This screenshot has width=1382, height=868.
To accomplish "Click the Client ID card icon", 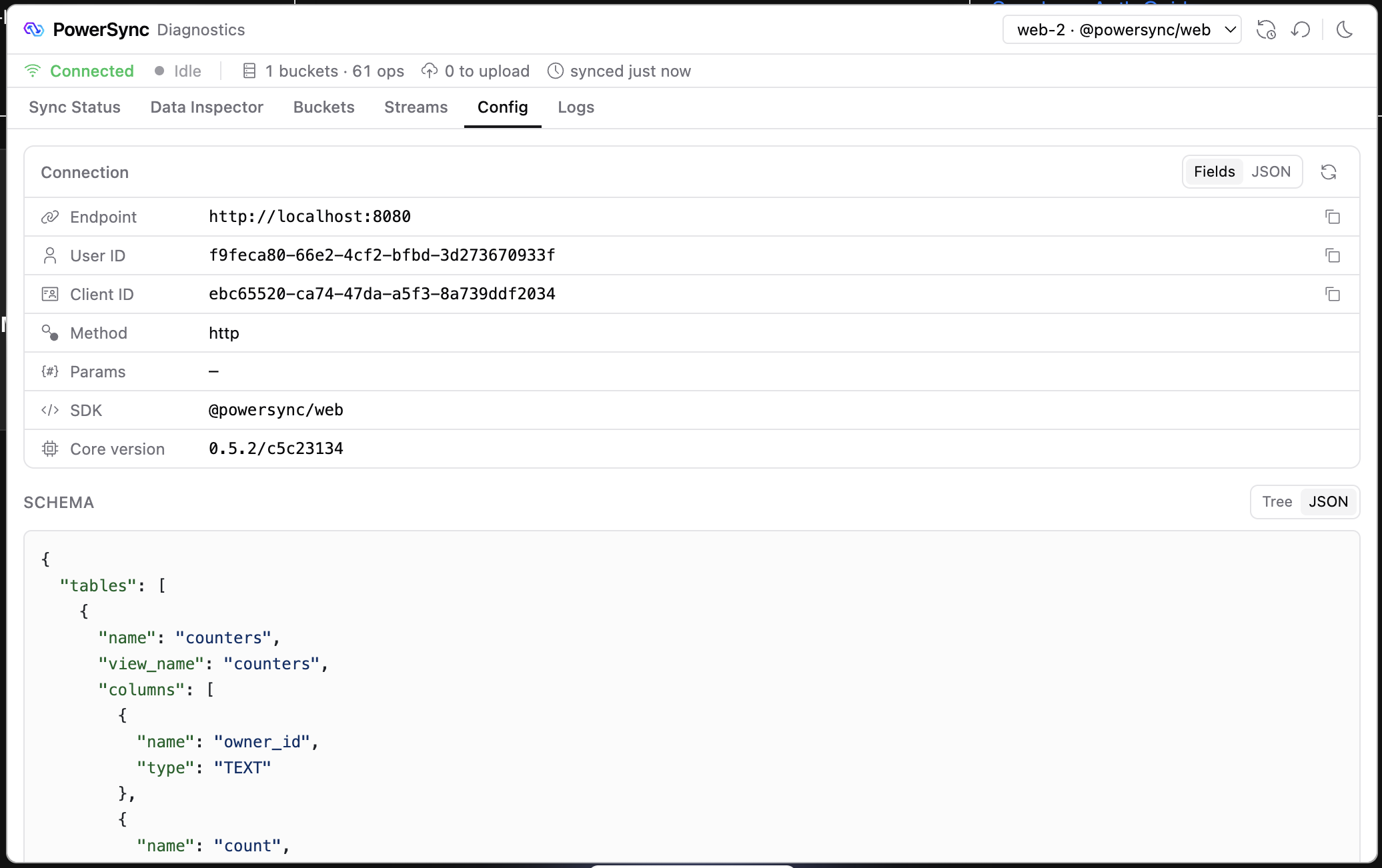I will [x=50, y=294].
